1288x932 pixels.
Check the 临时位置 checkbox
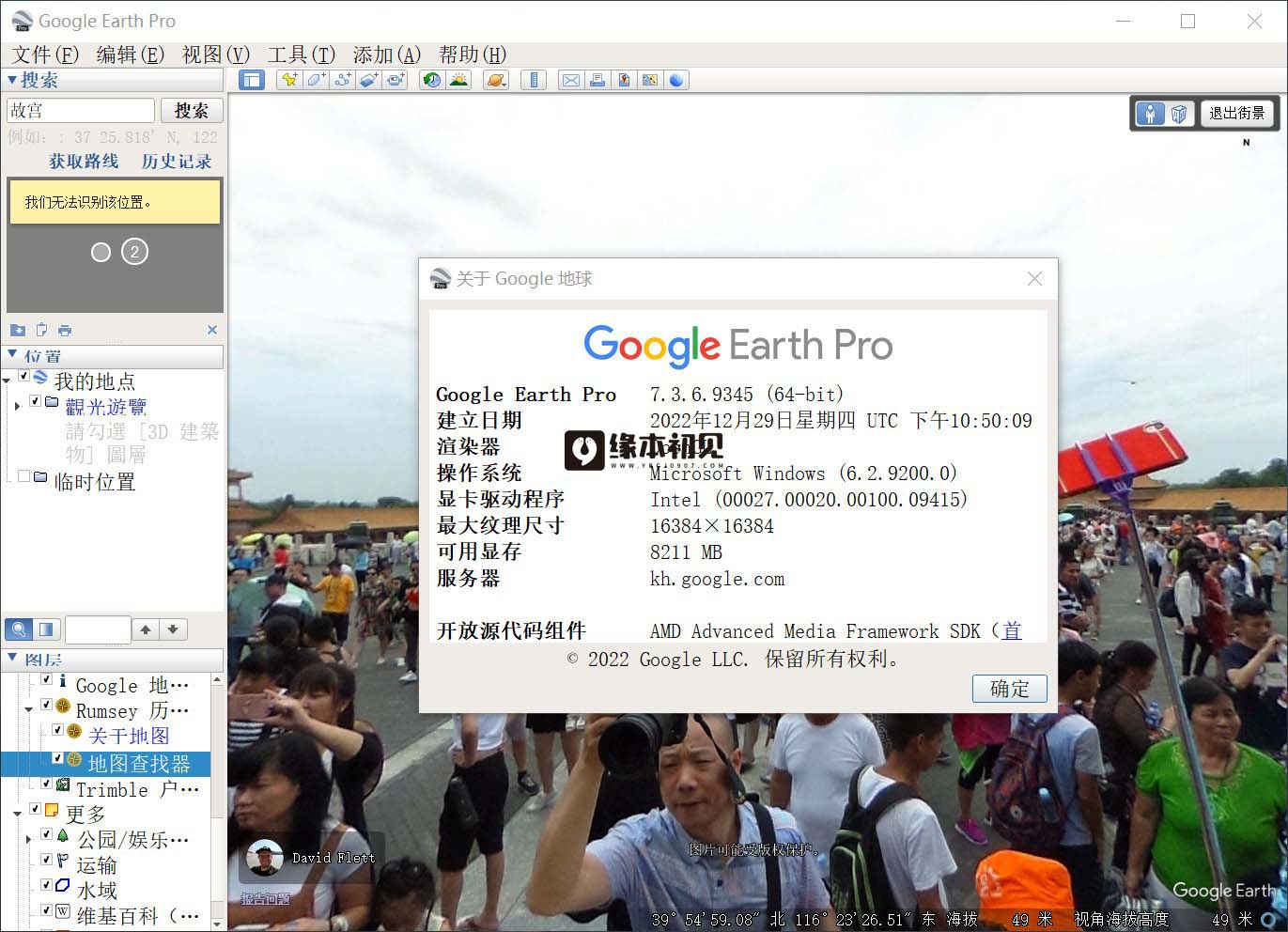point(23,477)
